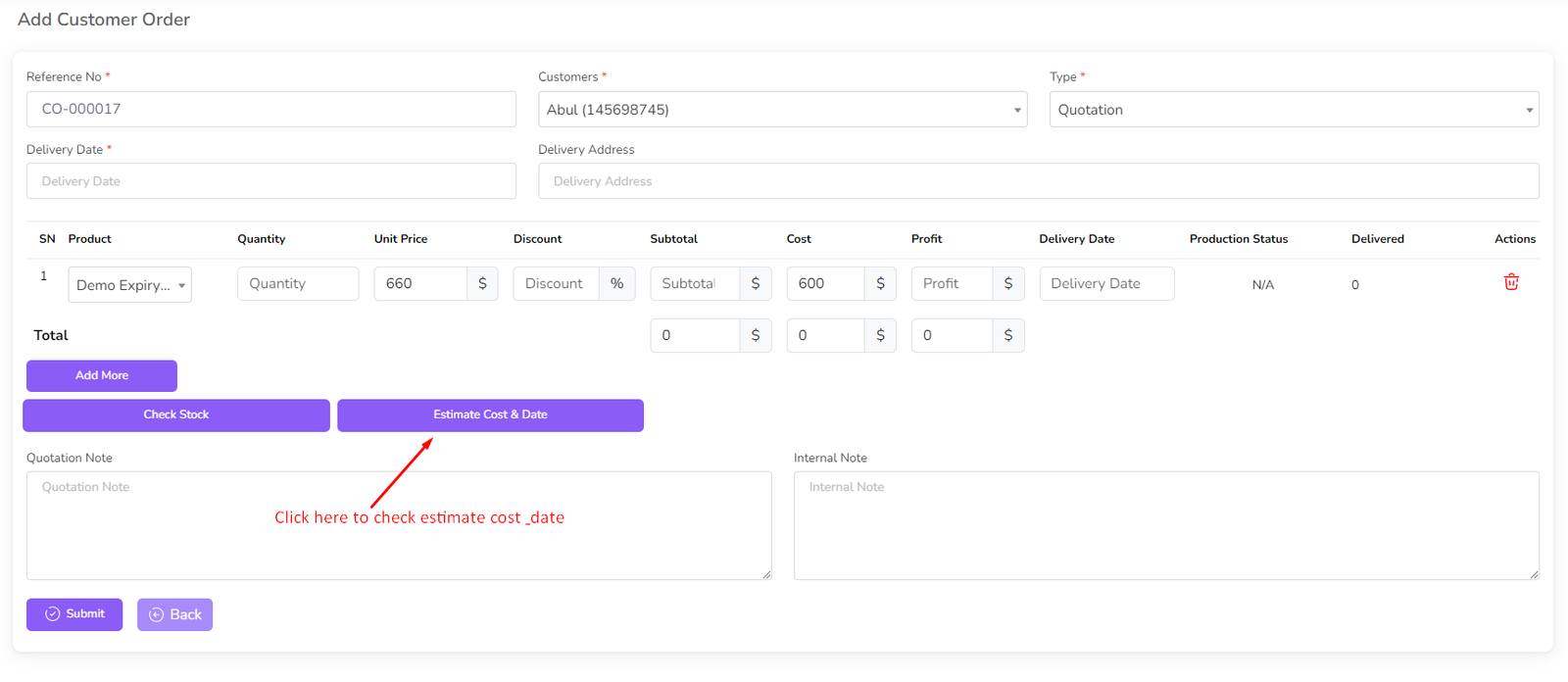Click the back arrow icon in the Back button
The width and height of the screenshot is (1568, 682).
pyautogui.click(x=156, y=615)
